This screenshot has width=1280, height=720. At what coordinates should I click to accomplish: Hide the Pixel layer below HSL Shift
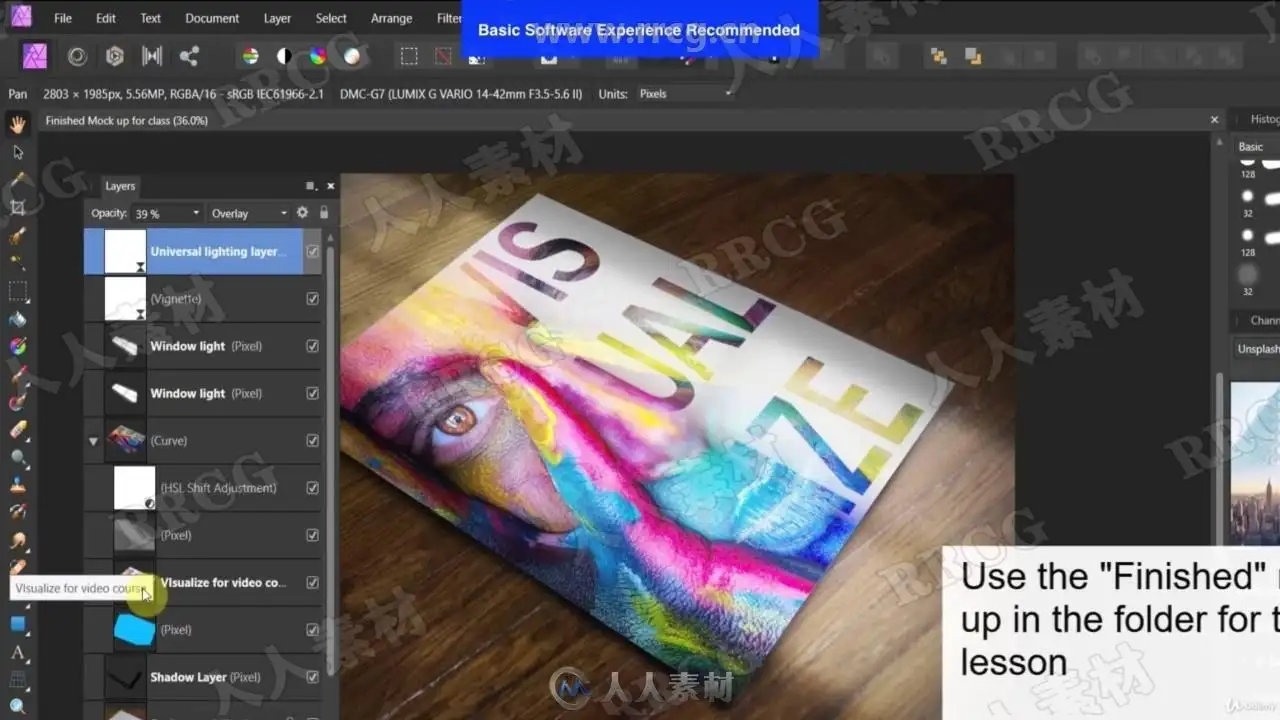click(312, 535)
